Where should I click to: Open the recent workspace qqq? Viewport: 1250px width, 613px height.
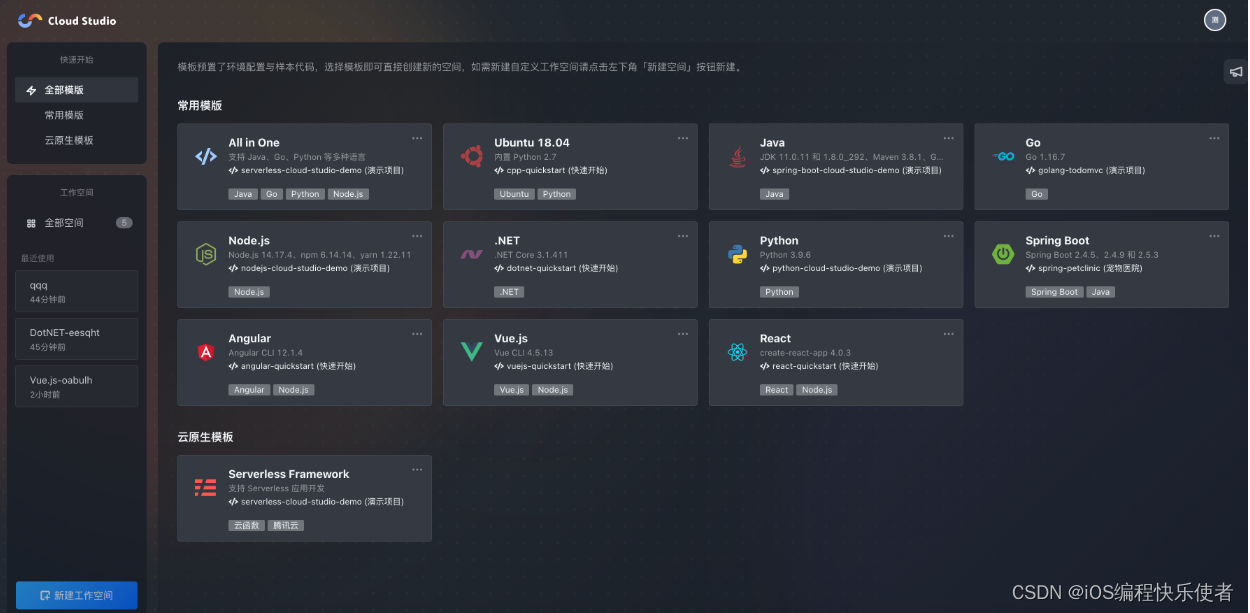point(77,291)
